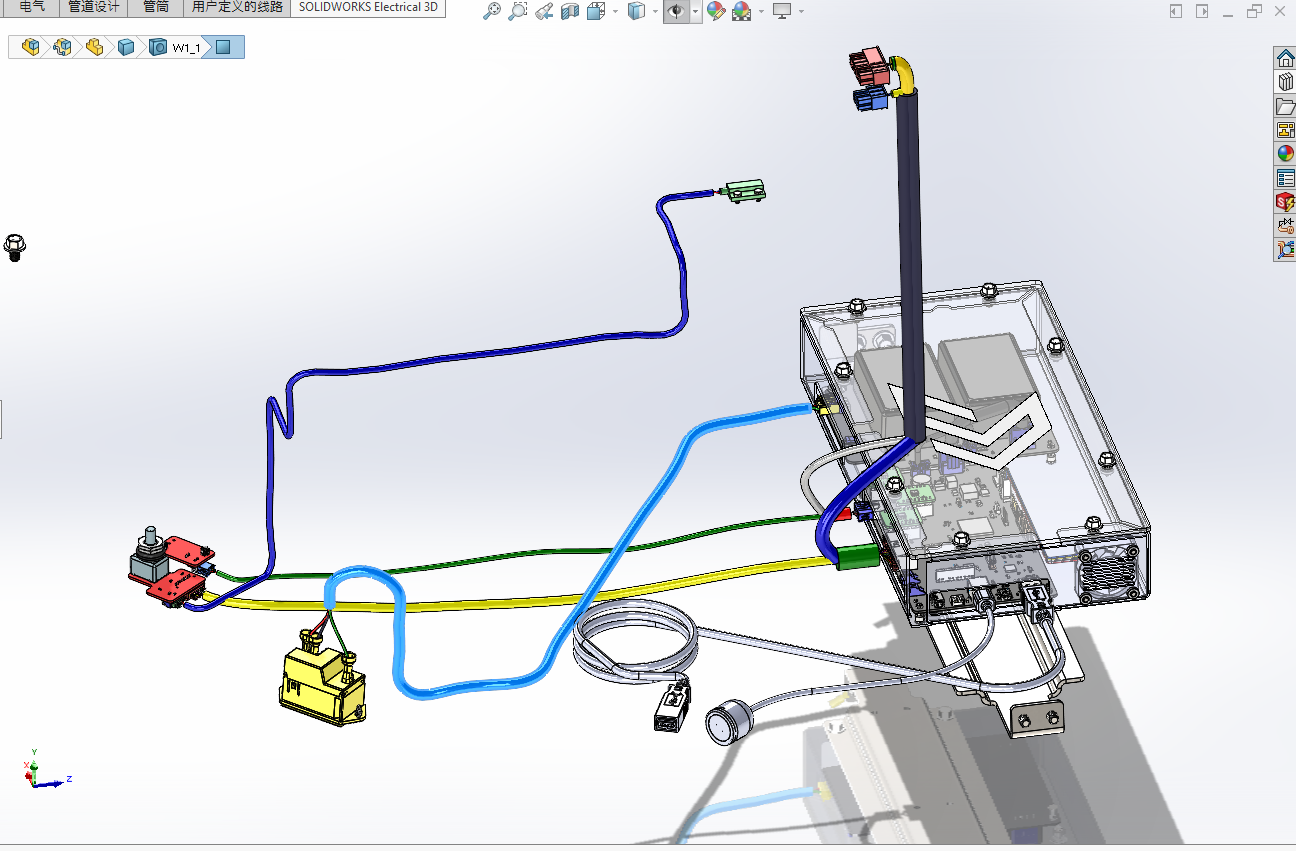
Task: Select the Zoom to Area tool
Action: click(x=517, y=12)
